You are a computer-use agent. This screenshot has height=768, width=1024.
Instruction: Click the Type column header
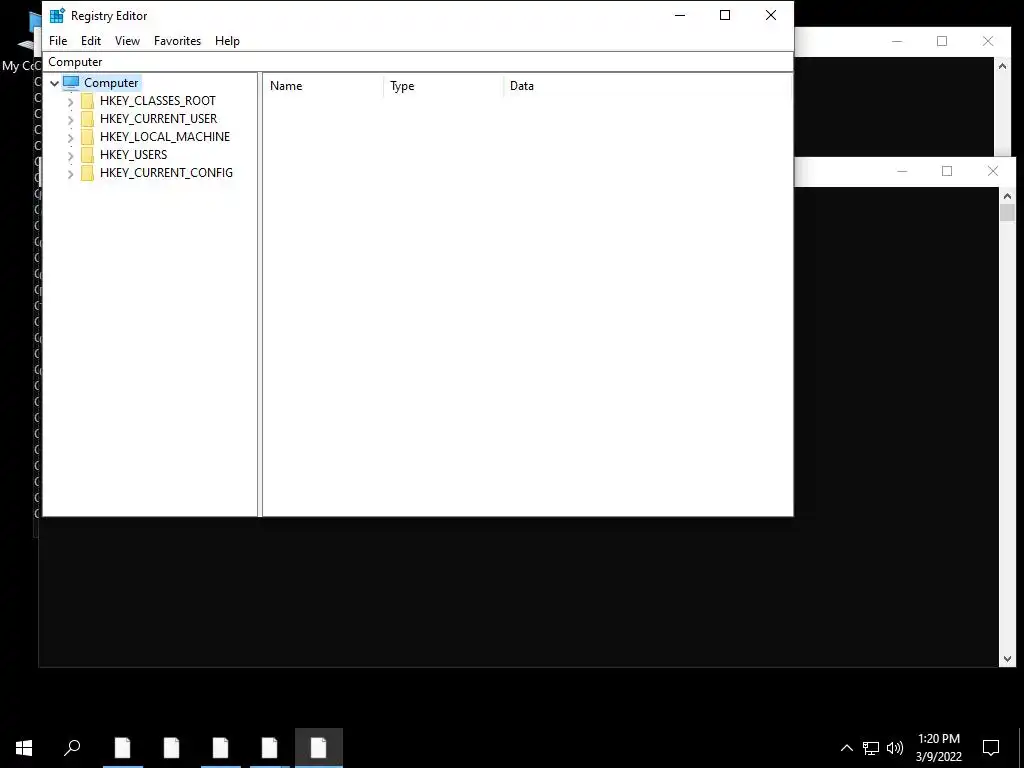443,86
